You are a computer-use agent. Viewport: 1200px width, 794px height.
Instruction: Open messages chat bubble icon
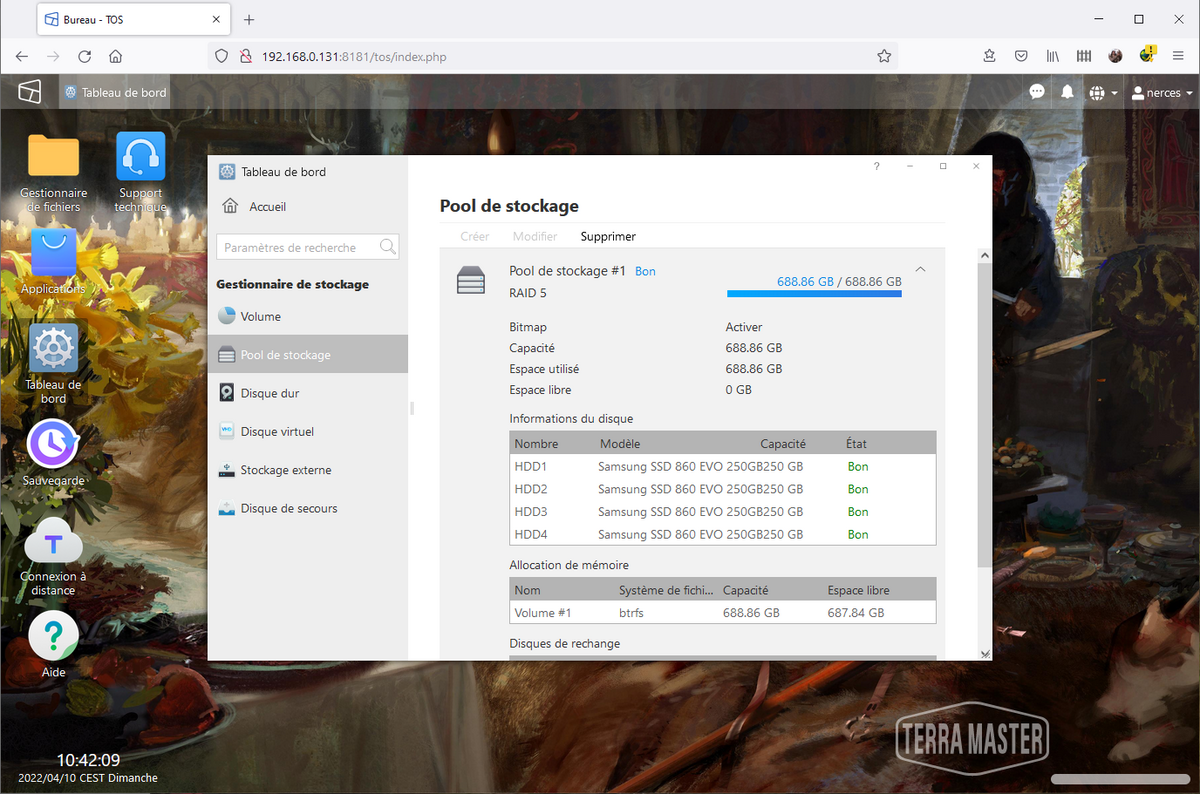click(x=1037, y=92)
